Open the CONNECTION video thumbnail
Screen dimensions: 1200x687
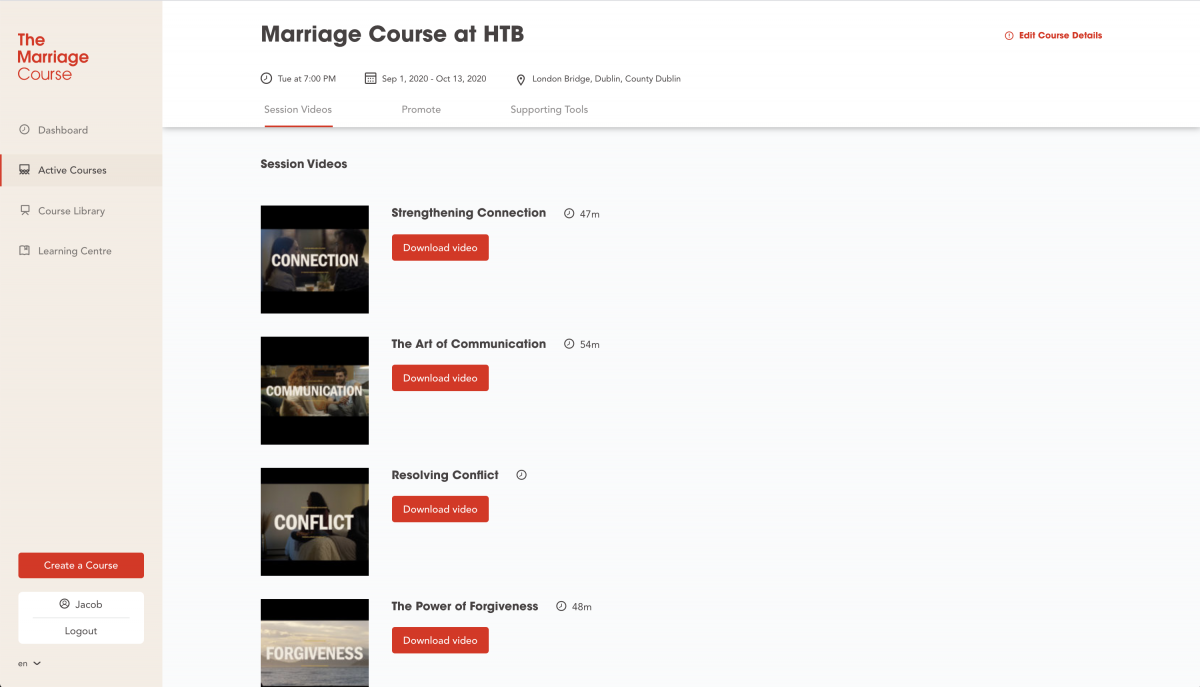click(315, 260)
